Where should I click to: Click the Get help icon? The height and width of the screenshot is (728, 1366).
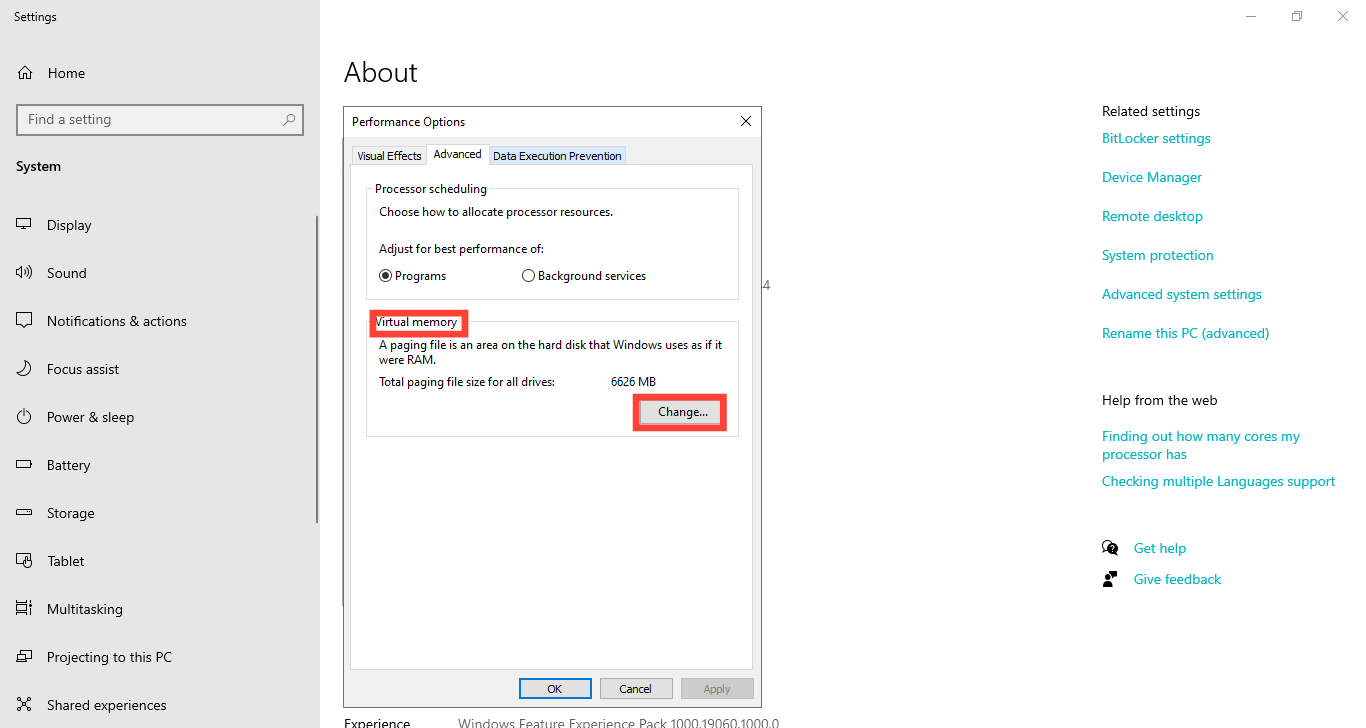[x=1110, y=547]
